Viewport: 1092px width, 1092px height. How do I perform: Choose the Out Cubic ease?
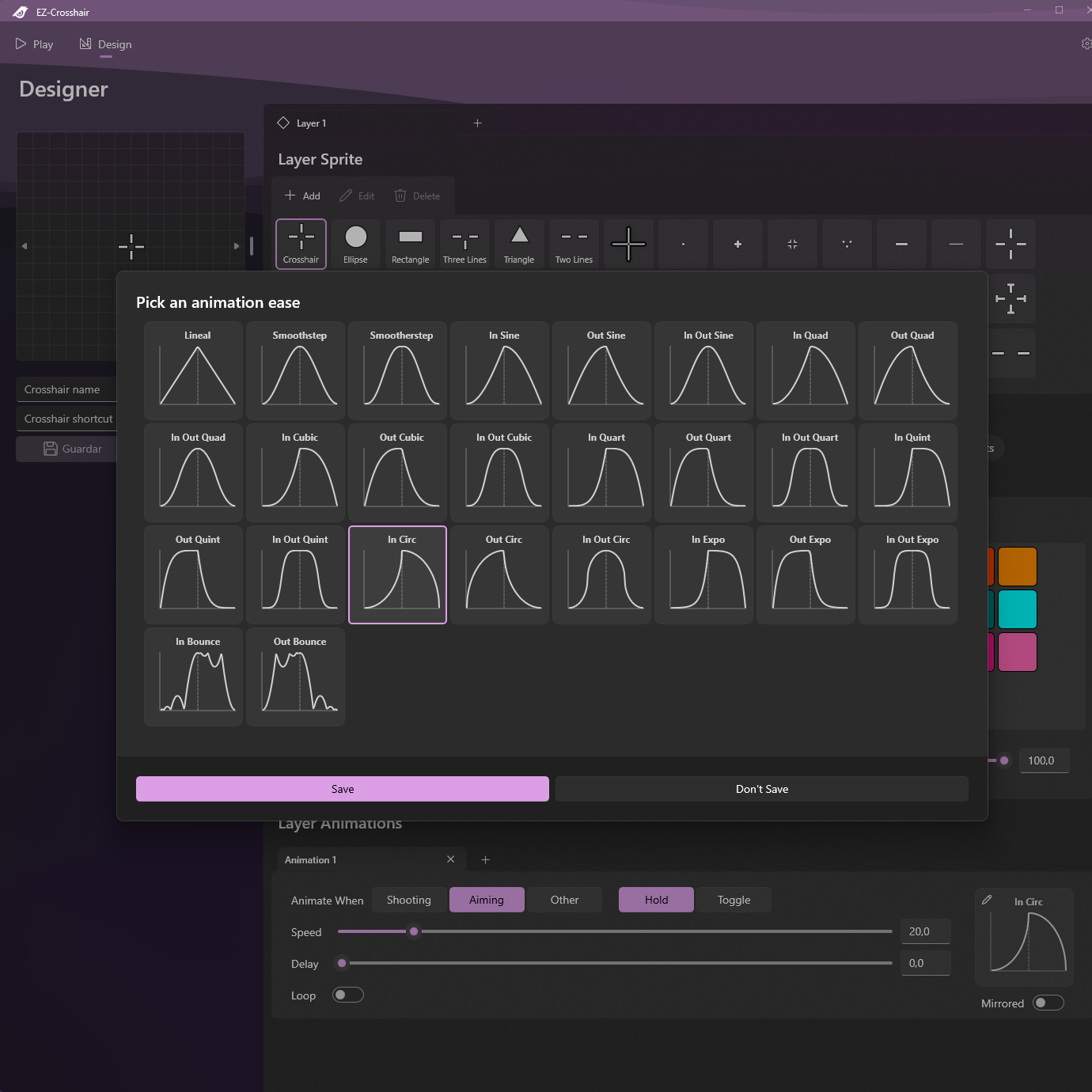pyautogui.click(x=397, y=472)
